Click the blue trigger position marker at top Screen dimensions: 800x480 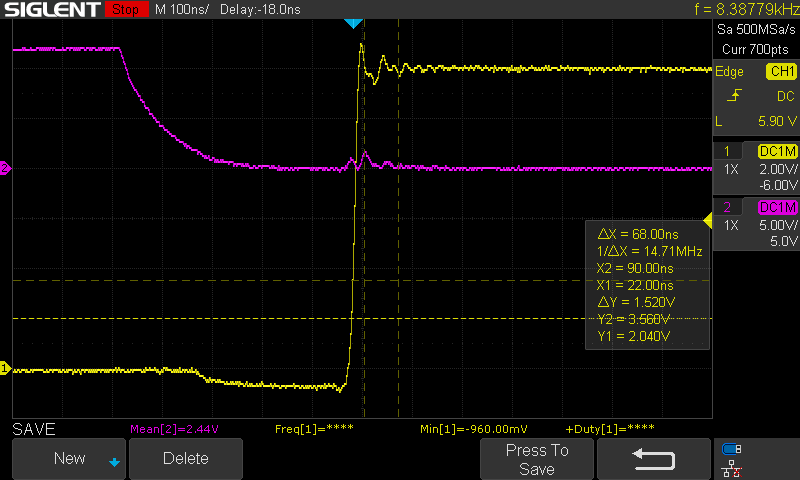pos(352,23)
